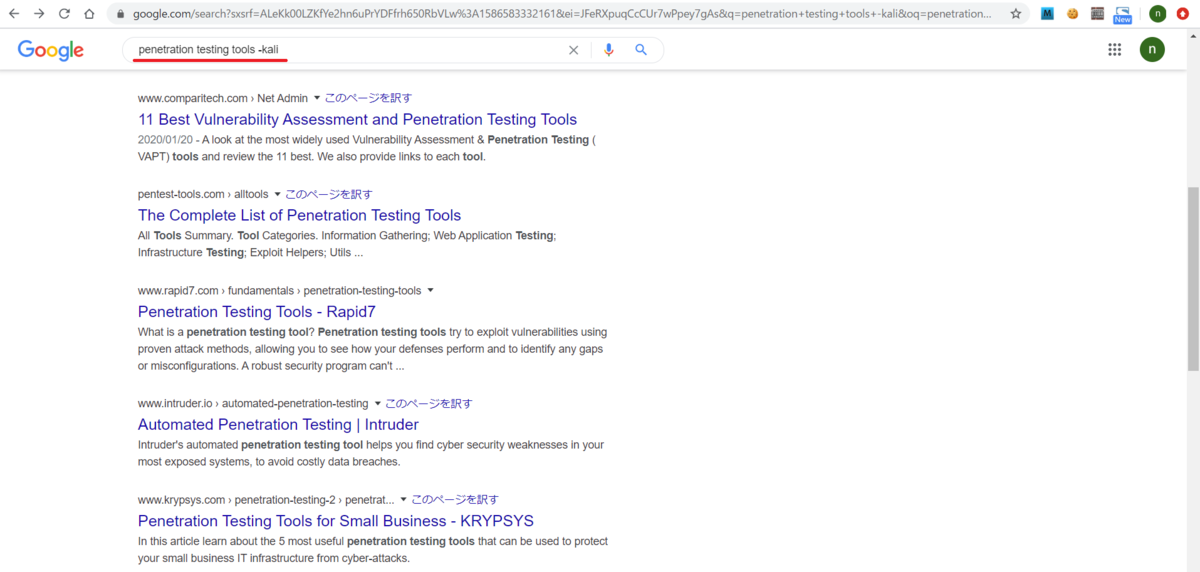Bookmark this page with star icon
The height and width of the screenshot is (572, 1200).
pos(1016,14)
